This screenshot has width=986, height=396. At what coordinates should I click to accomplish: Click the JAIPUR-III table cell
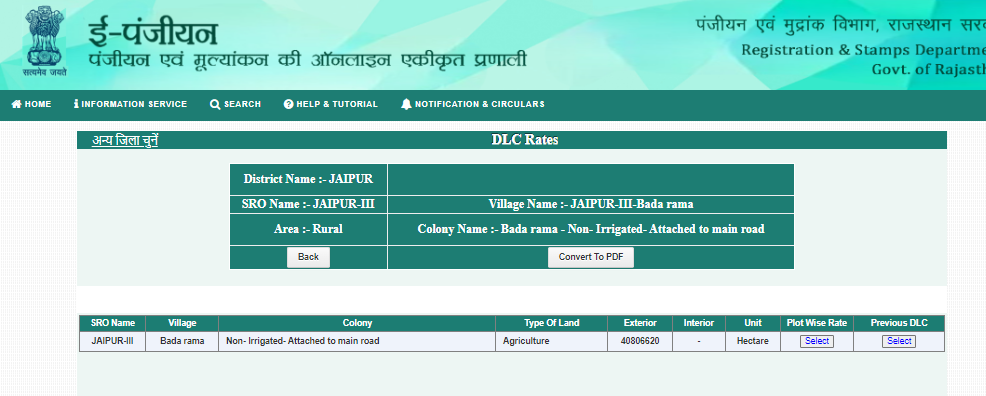(113, 341)
